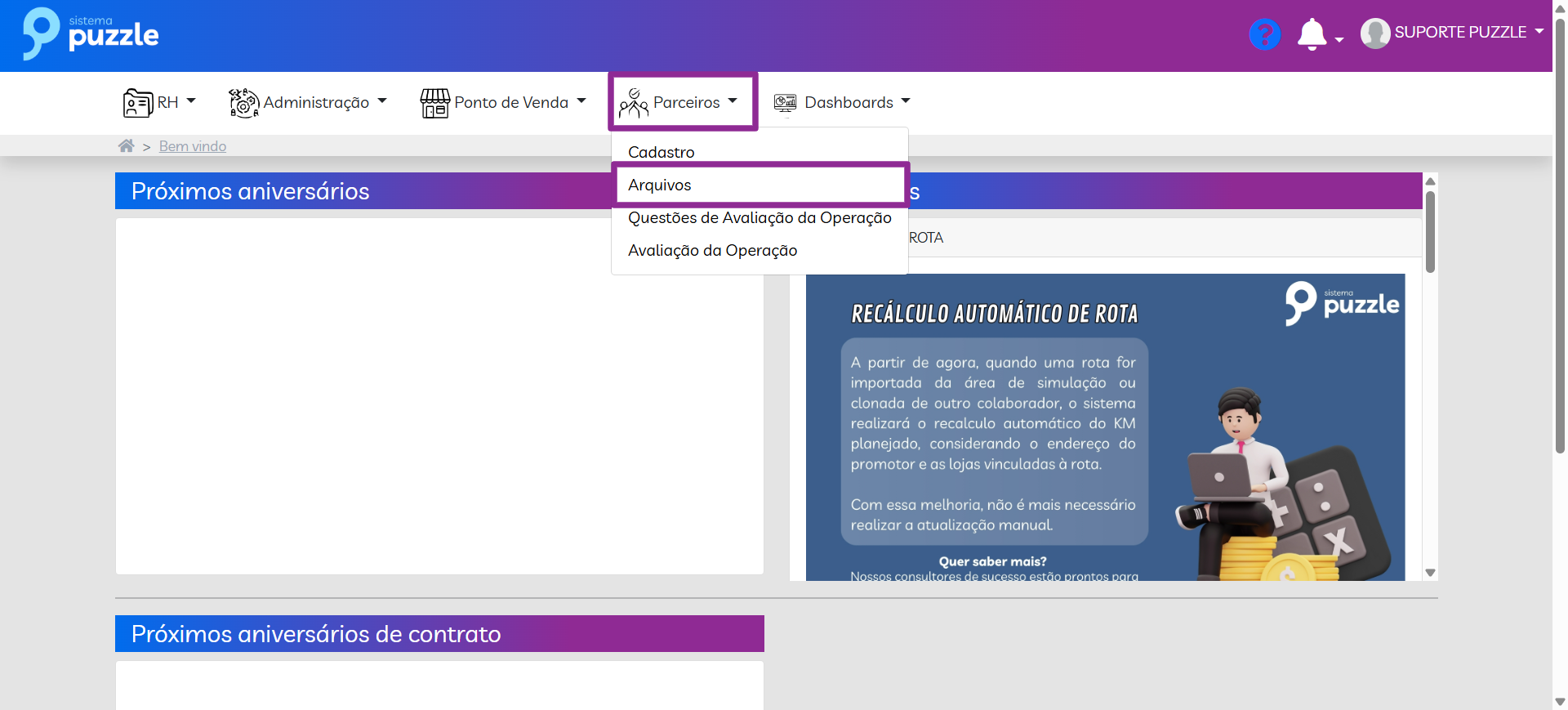The height and width of the screenshot is (710, 1568).
Task: Click the Parceiros people icon
Action: 633,103
